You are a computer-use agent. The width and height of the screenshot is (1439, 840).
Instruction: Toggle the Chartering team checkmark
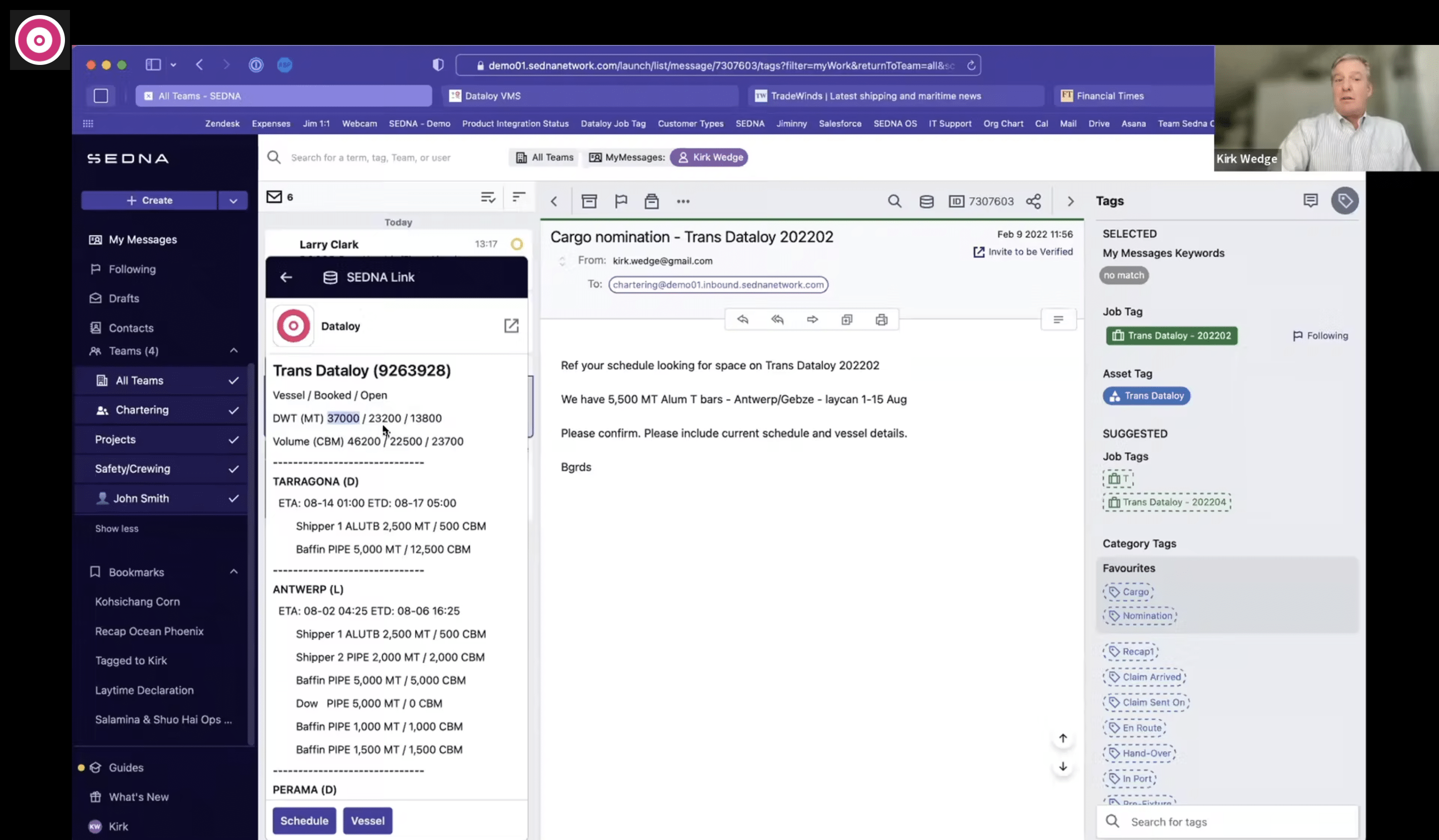point(233,411)
